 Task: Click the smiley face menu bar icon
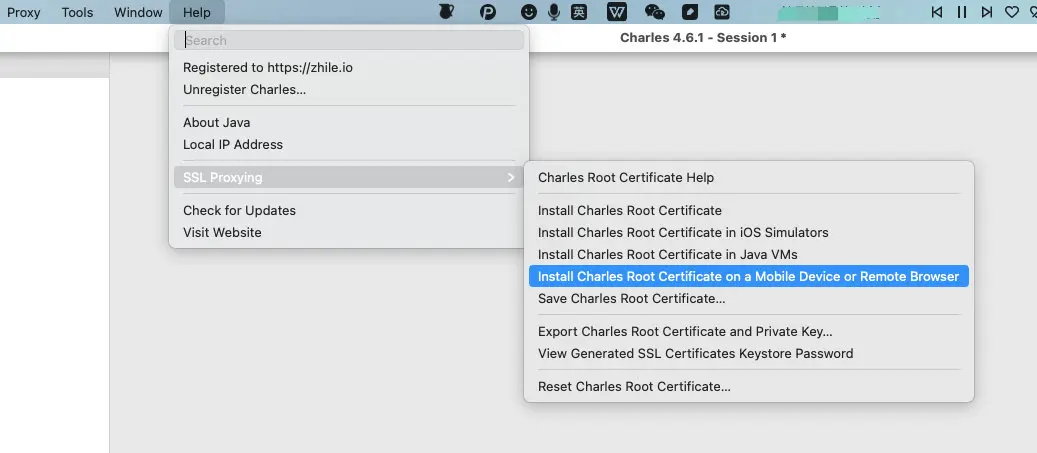[x=529, y=12]
